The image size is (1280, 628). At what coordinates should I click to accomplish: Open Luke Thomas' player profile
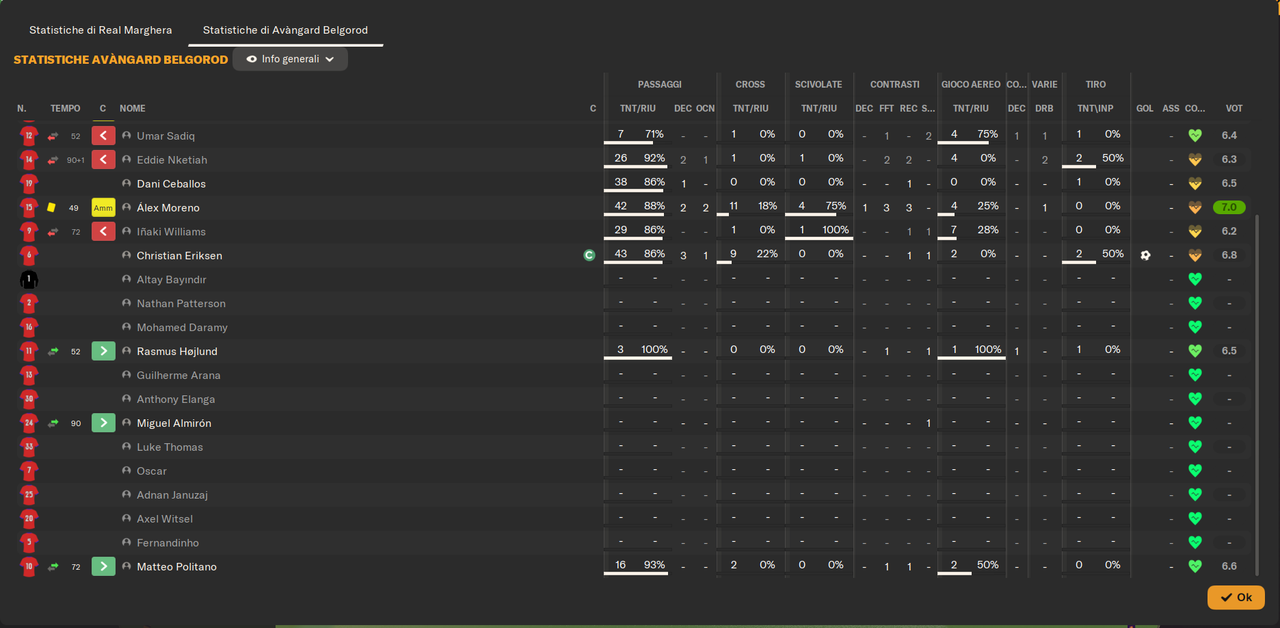pyautogui.click(x=170, y=447)
